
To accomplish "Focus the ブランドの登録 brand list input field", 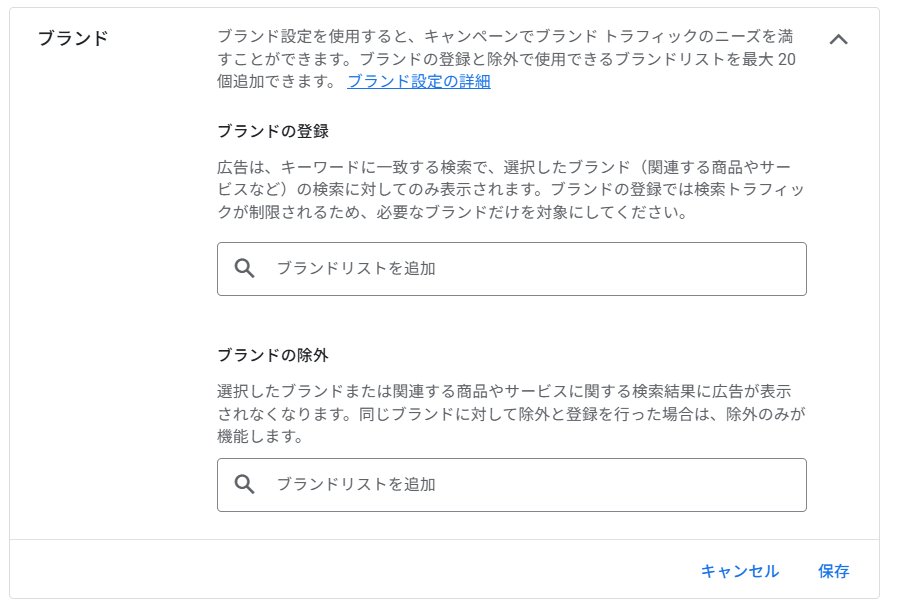I will point(511,269).
